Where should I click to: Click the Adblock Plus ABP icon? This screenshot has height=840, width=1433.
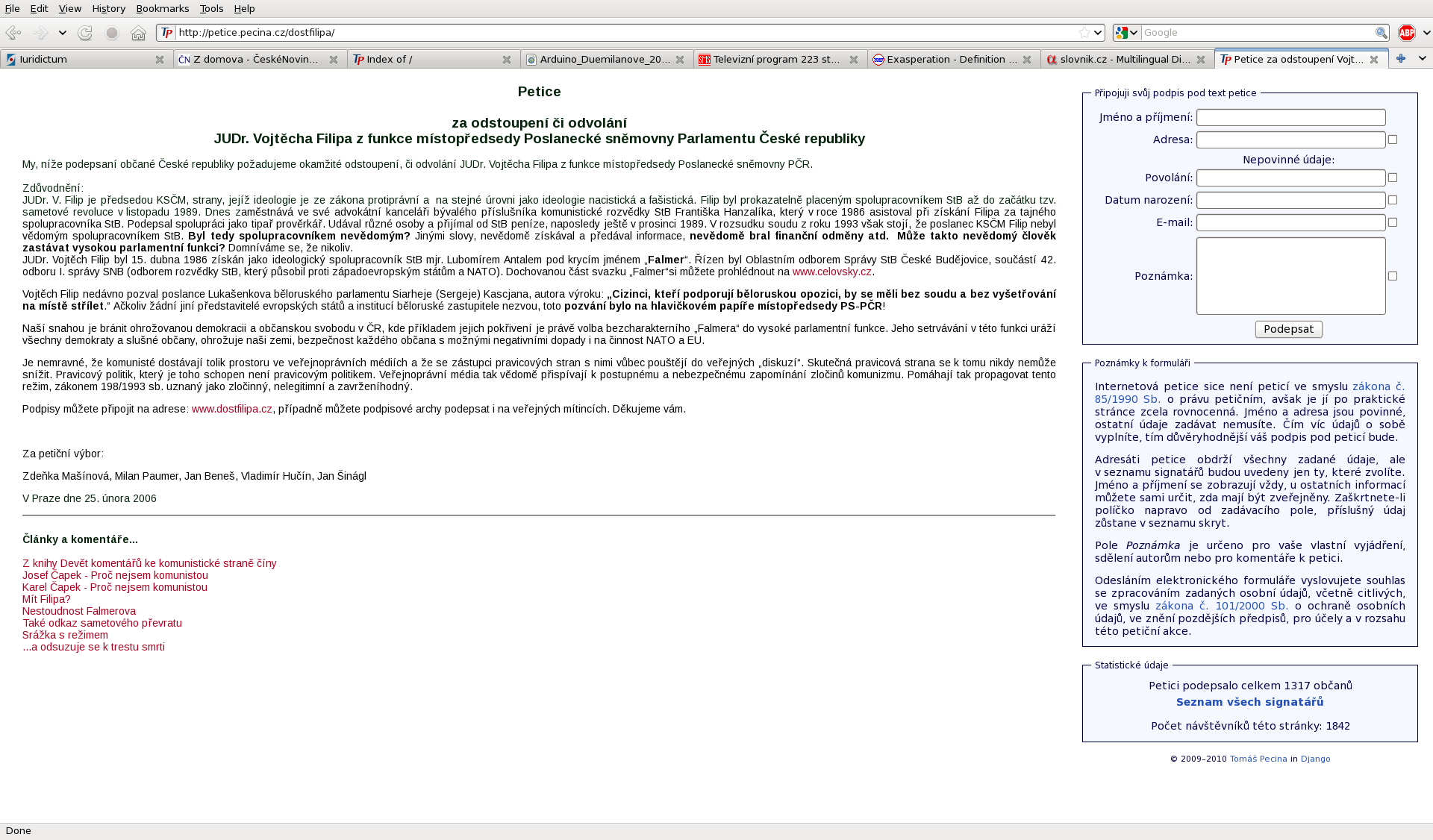1407,33
